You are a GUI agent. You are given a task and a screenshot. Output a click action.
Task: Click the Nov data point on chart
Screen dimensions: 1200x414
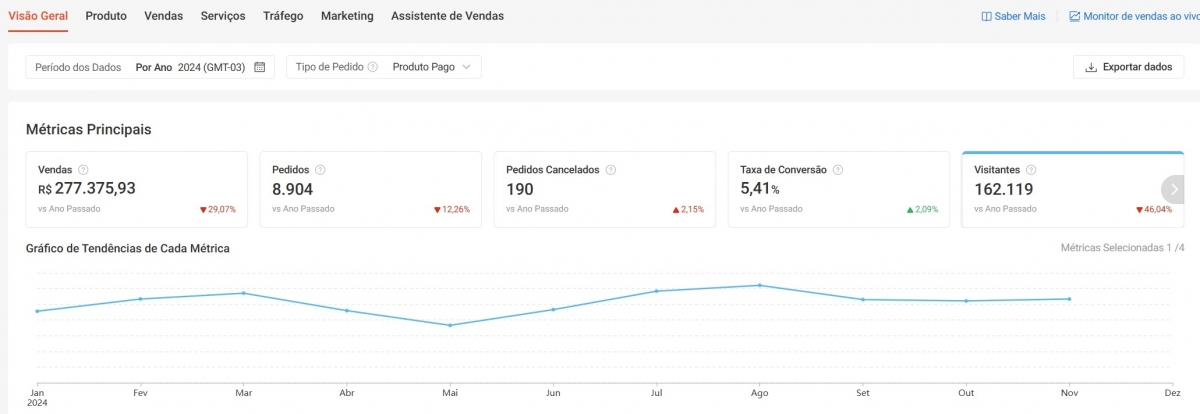1070,299
